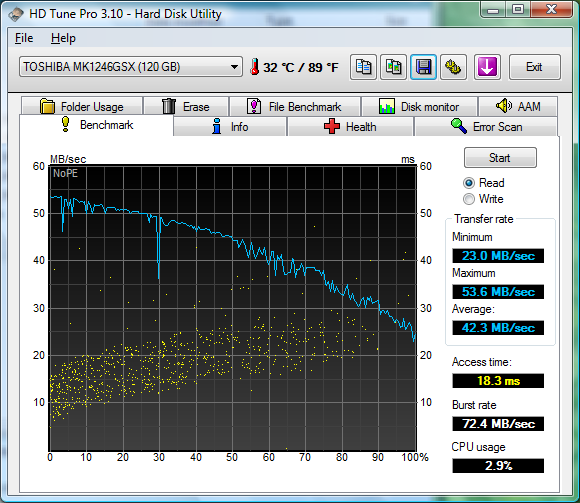Click the save screenshot floppy disk icon
The height and width of the screenshot is (503, 580).
click(x=423, y=67)
